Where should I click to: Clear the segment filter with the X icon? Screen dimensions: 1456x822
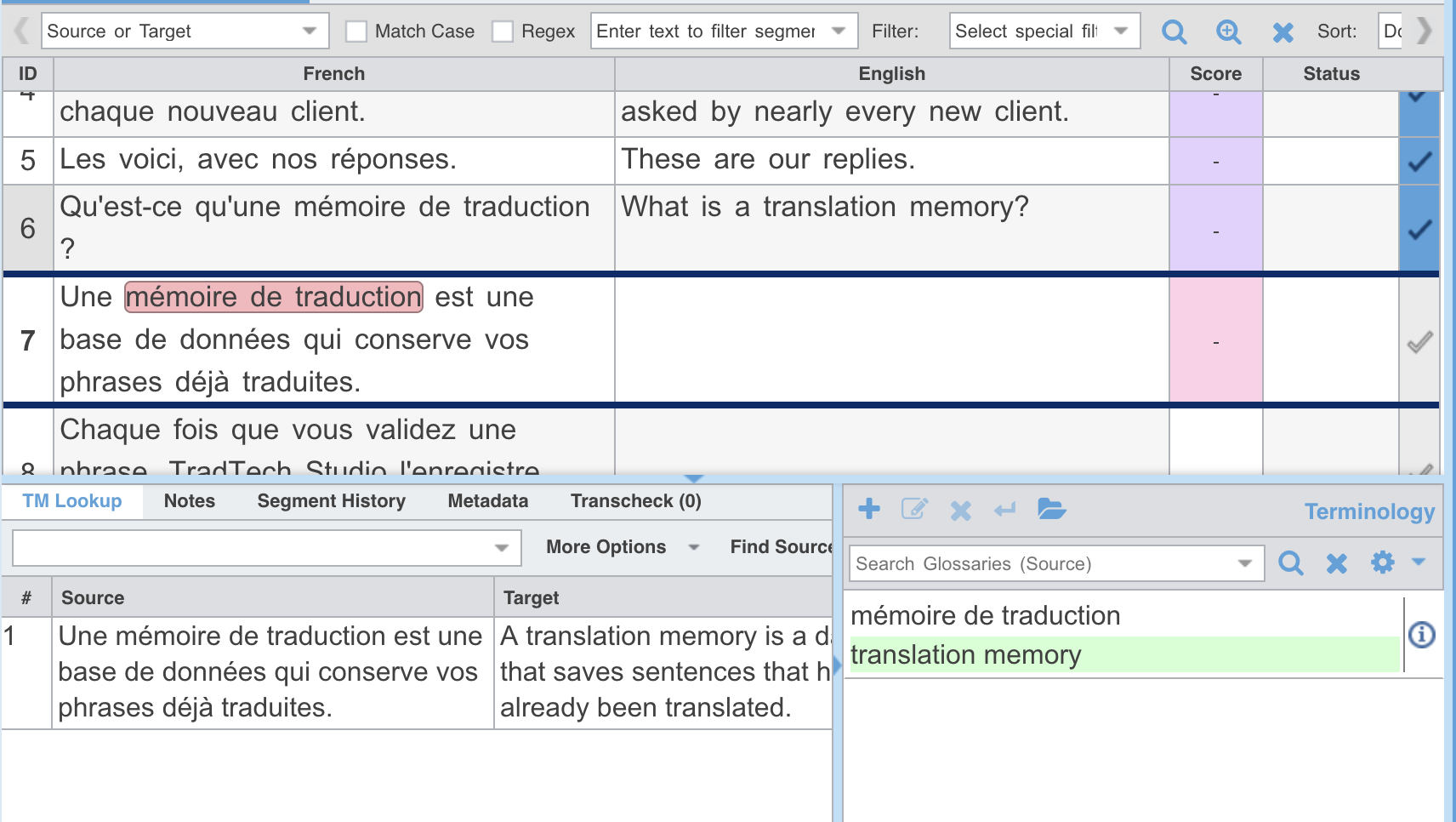pos(1283,32)
